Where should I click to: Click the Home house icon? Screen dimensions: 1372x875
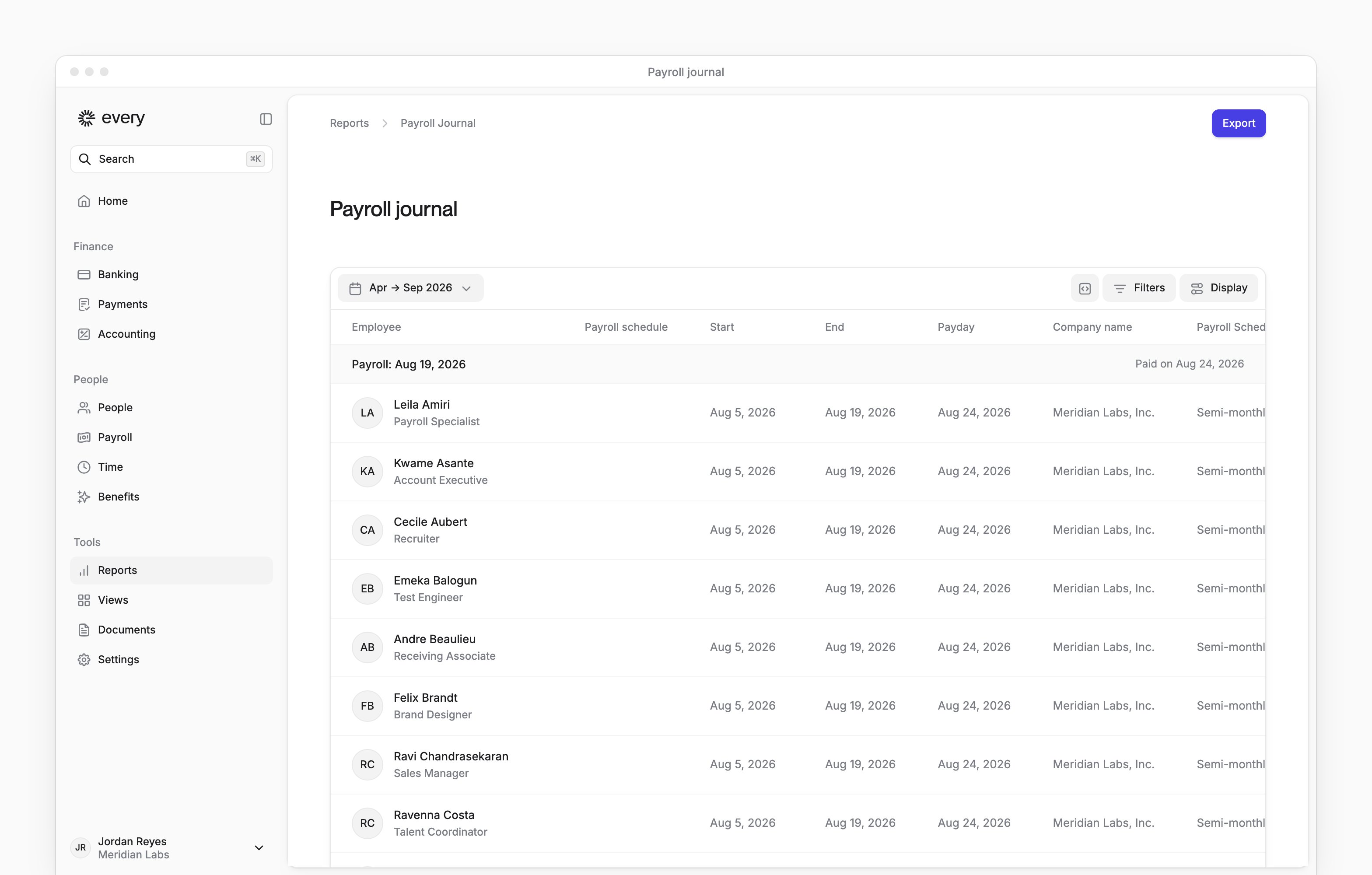coord(84,201)
